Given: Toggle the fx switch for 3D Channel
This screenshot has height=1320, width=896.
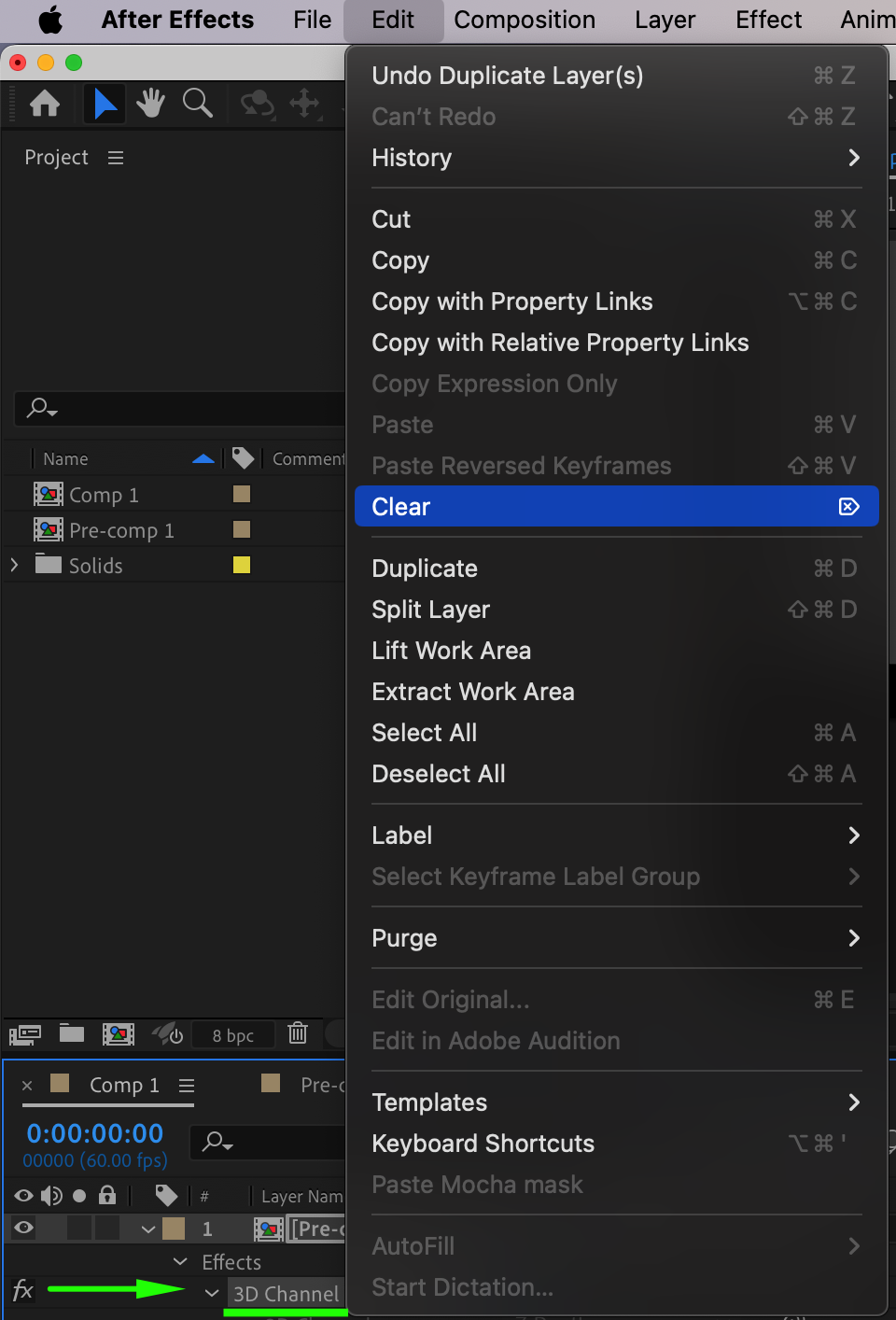Looking at the screenshot, I should coord(23,1291).
